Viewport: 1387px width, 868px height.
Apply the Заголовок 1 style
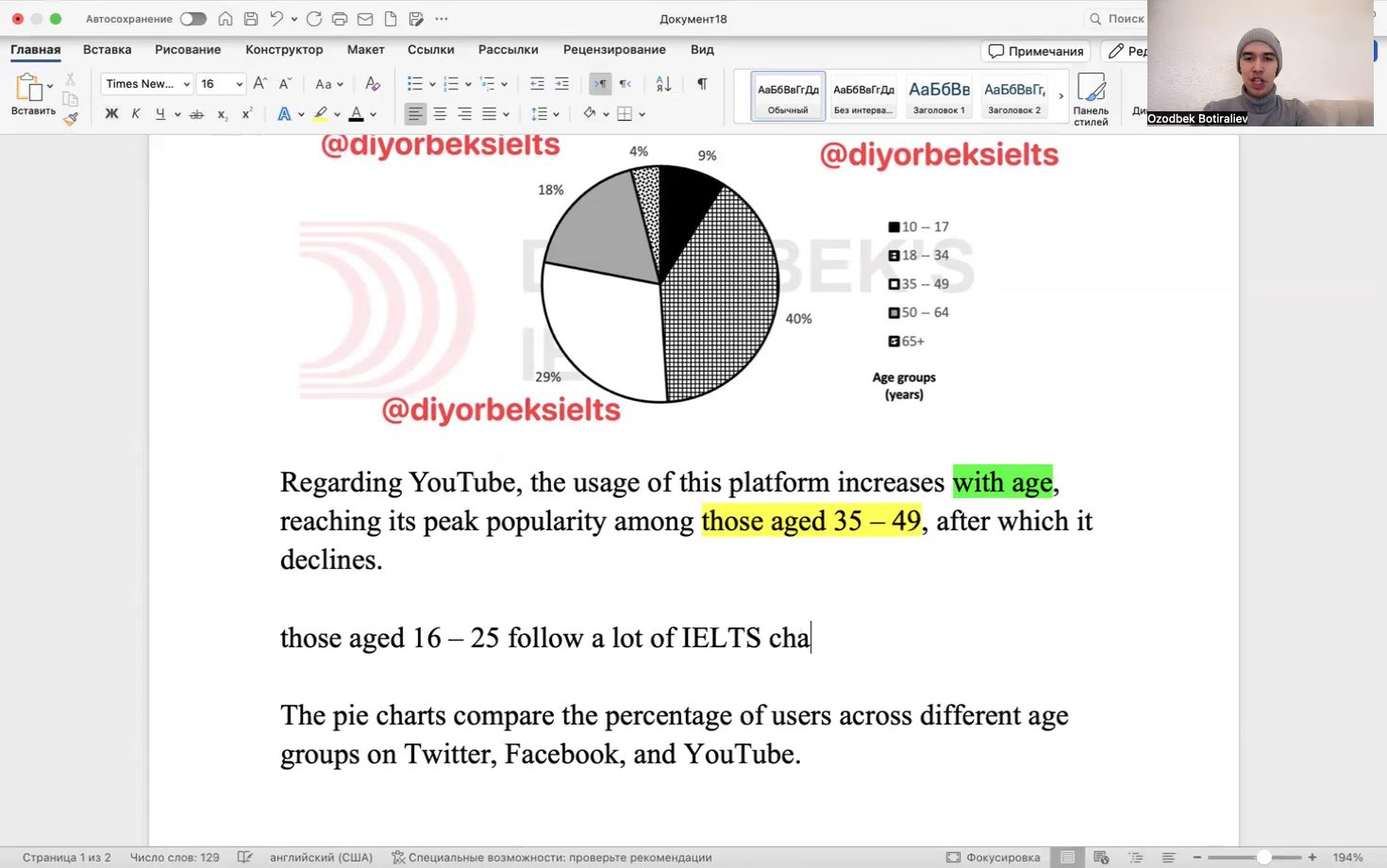coord(939,96)
